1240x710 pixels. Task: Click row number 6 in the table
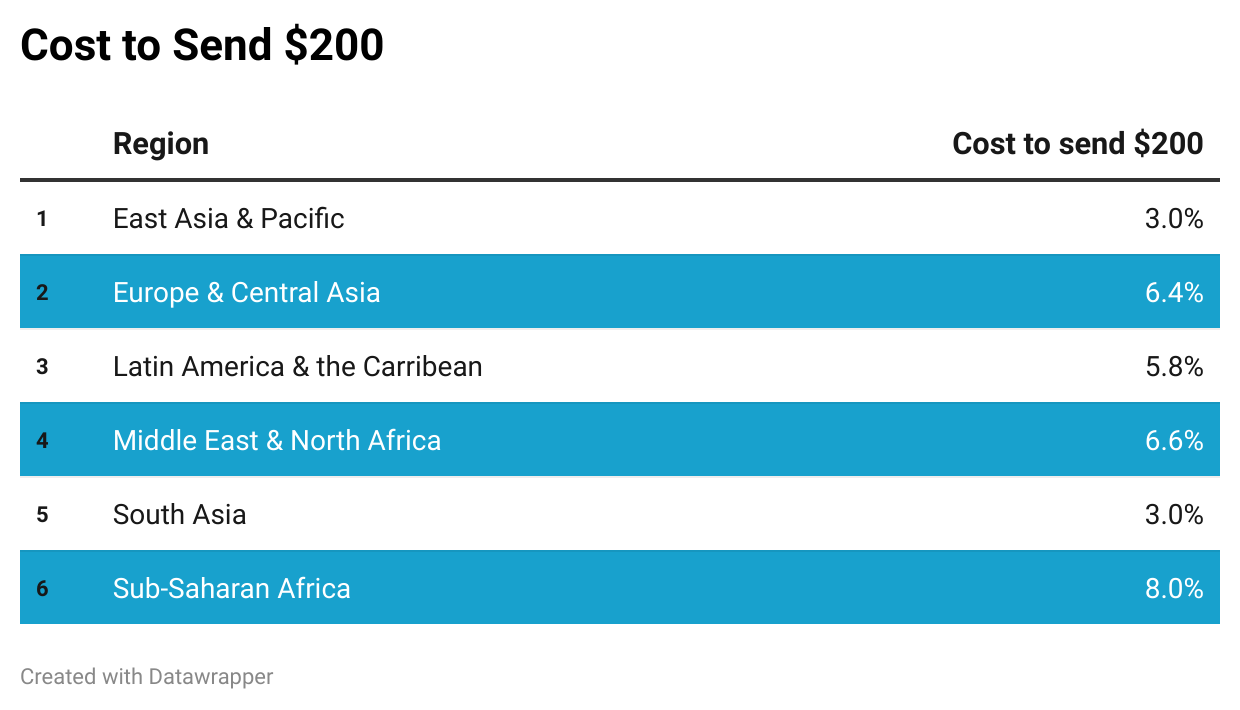coord(42,588)
